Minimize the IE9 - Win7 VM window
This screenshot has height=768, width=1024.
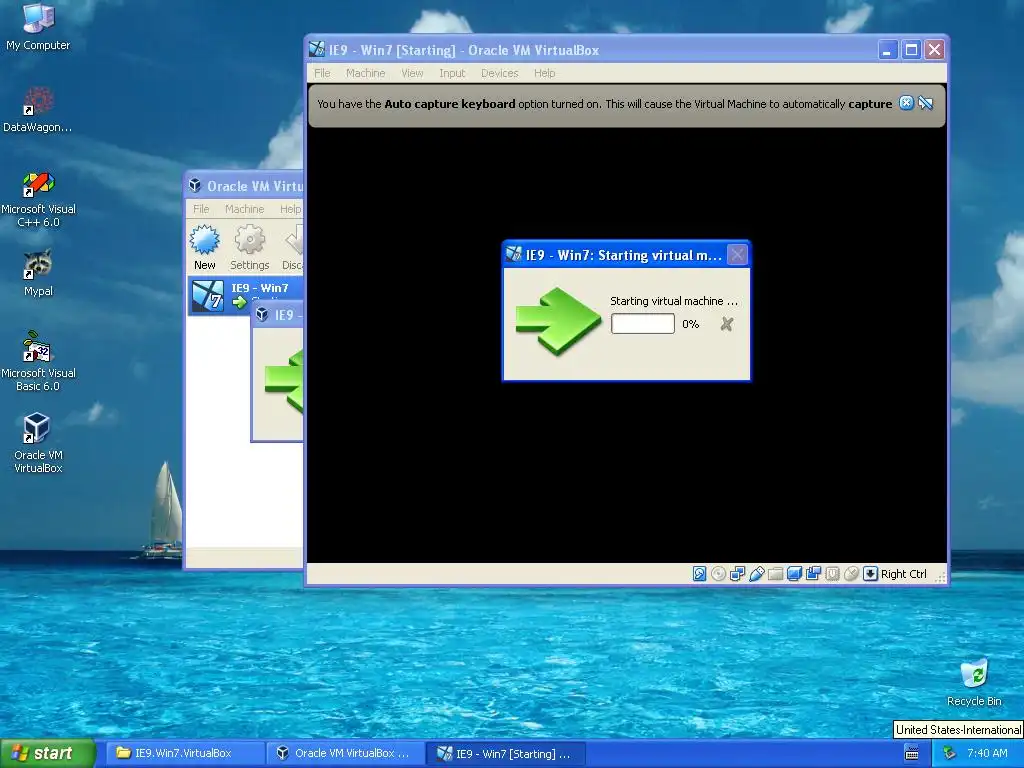point(888,50)
